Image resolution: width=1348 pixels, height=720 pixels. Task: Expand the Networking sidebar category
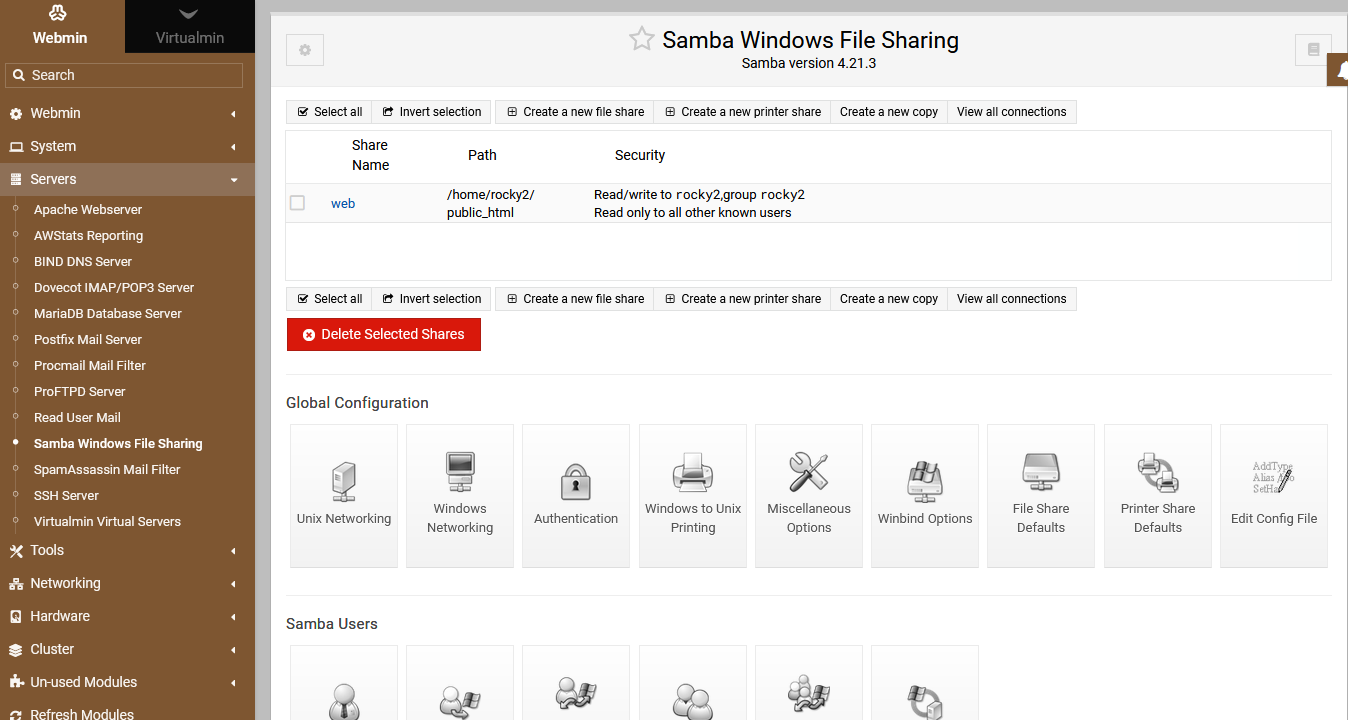[65, 583]
